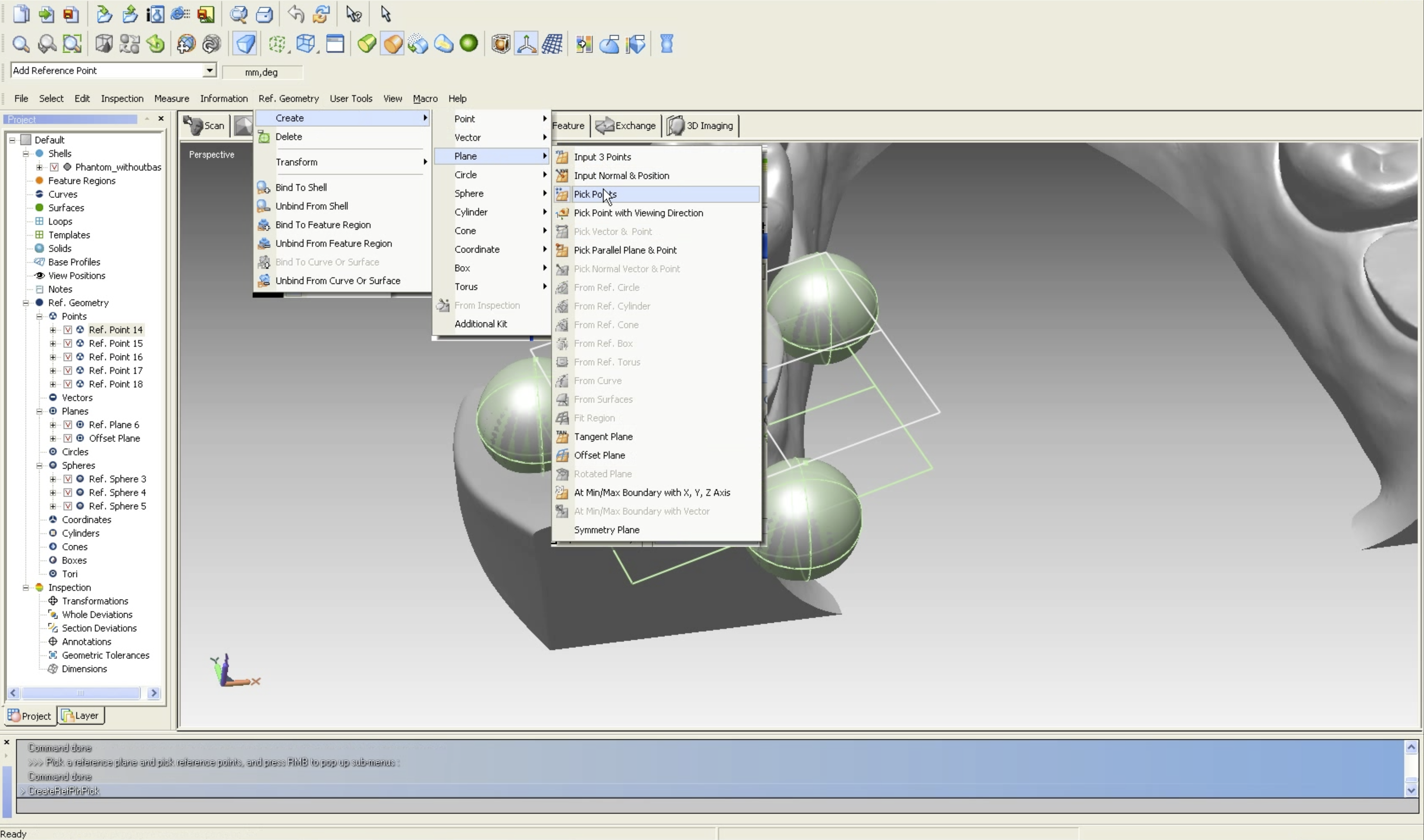Viewport: 1424px width, 840px height.
Task: Click the Exchange toolbar button
Action: click(626, 126)
